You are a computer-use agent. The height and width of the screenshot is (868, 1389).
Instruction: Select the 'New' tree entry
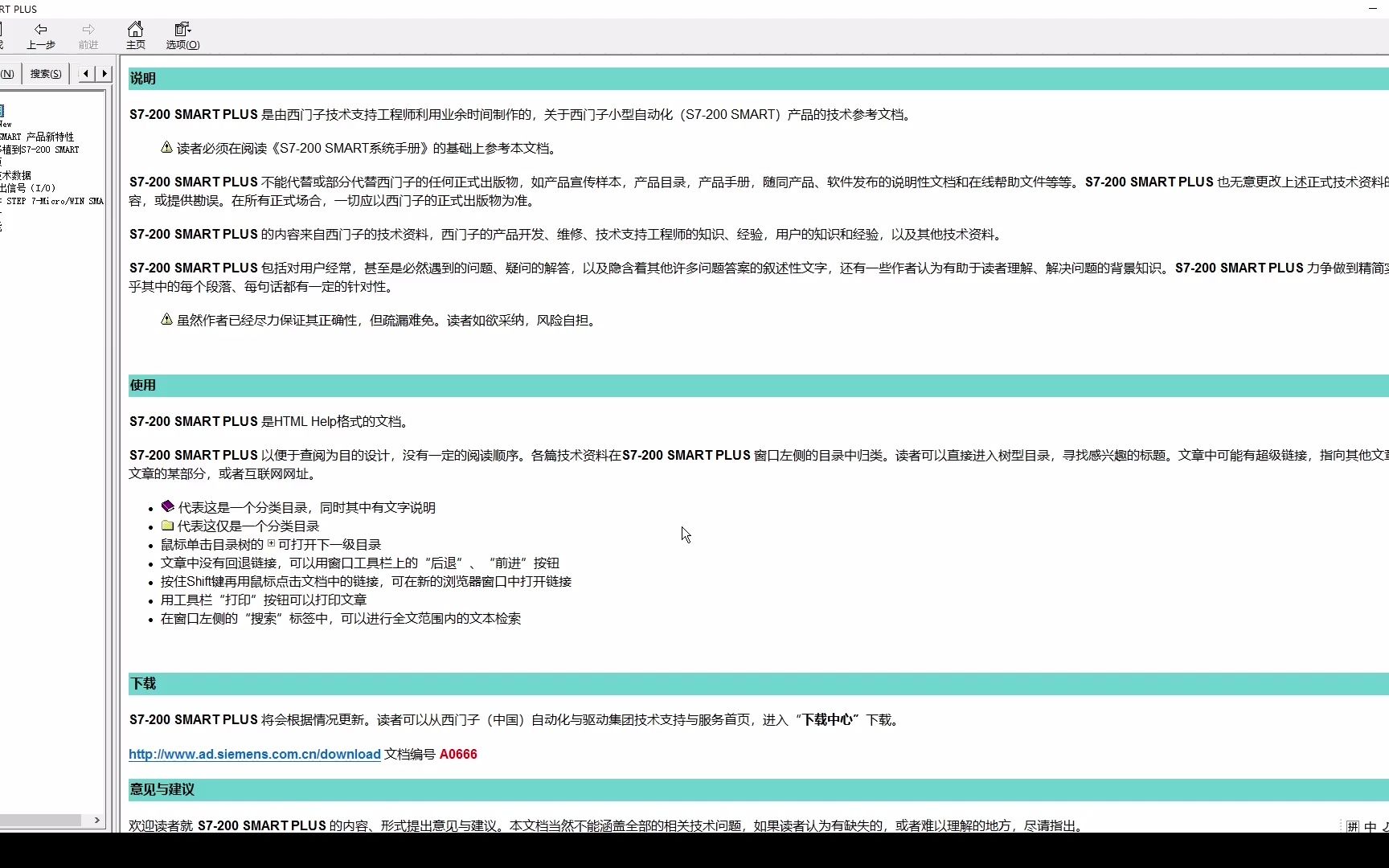6,125
